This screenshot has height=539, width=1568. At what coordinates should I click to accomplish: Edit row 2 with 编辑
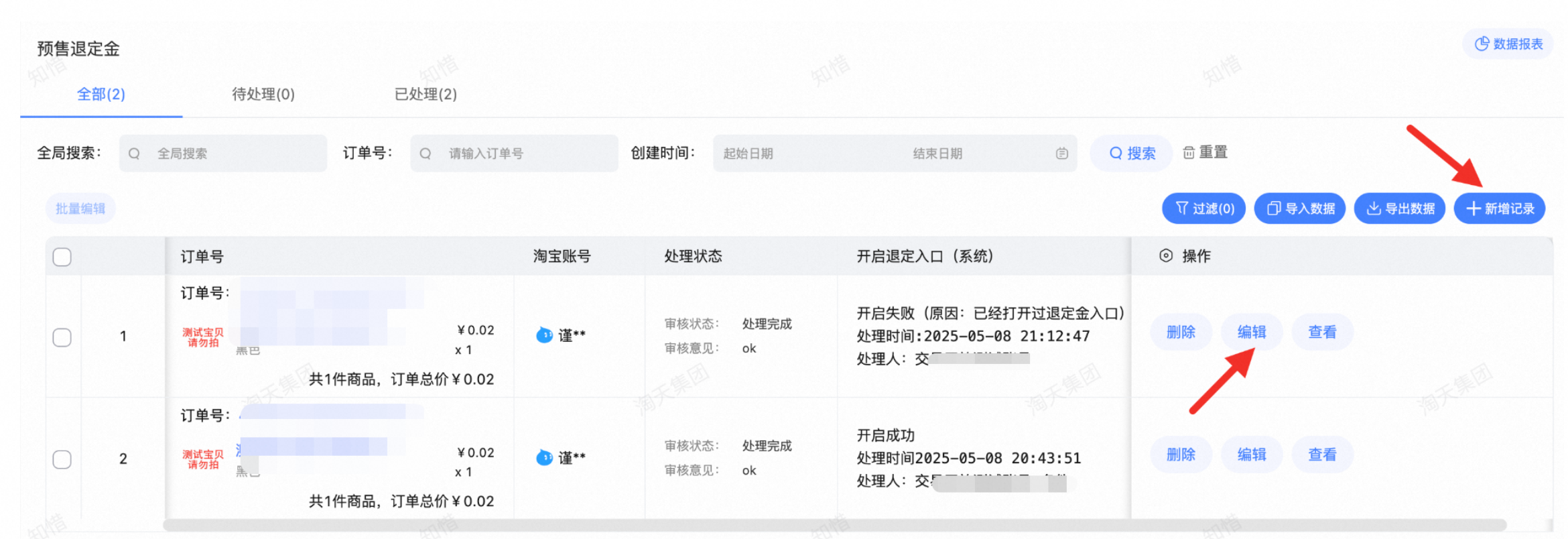pyautogui.click(x=1252, y=455)
